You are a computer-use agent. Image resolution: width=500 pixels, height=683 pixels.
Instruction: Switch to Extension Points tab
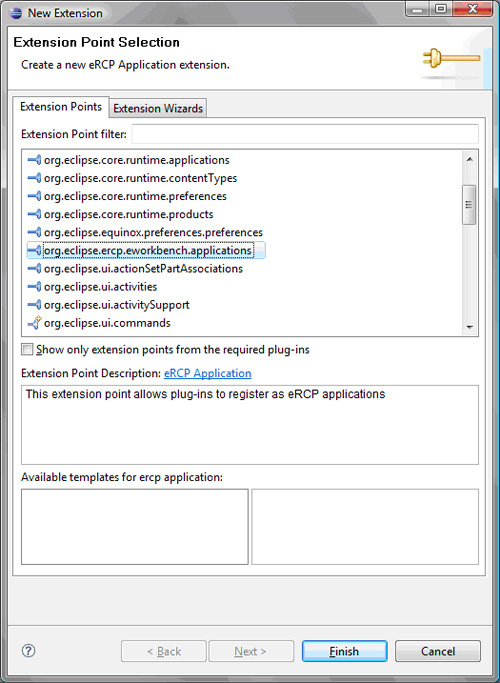[61, 107]
